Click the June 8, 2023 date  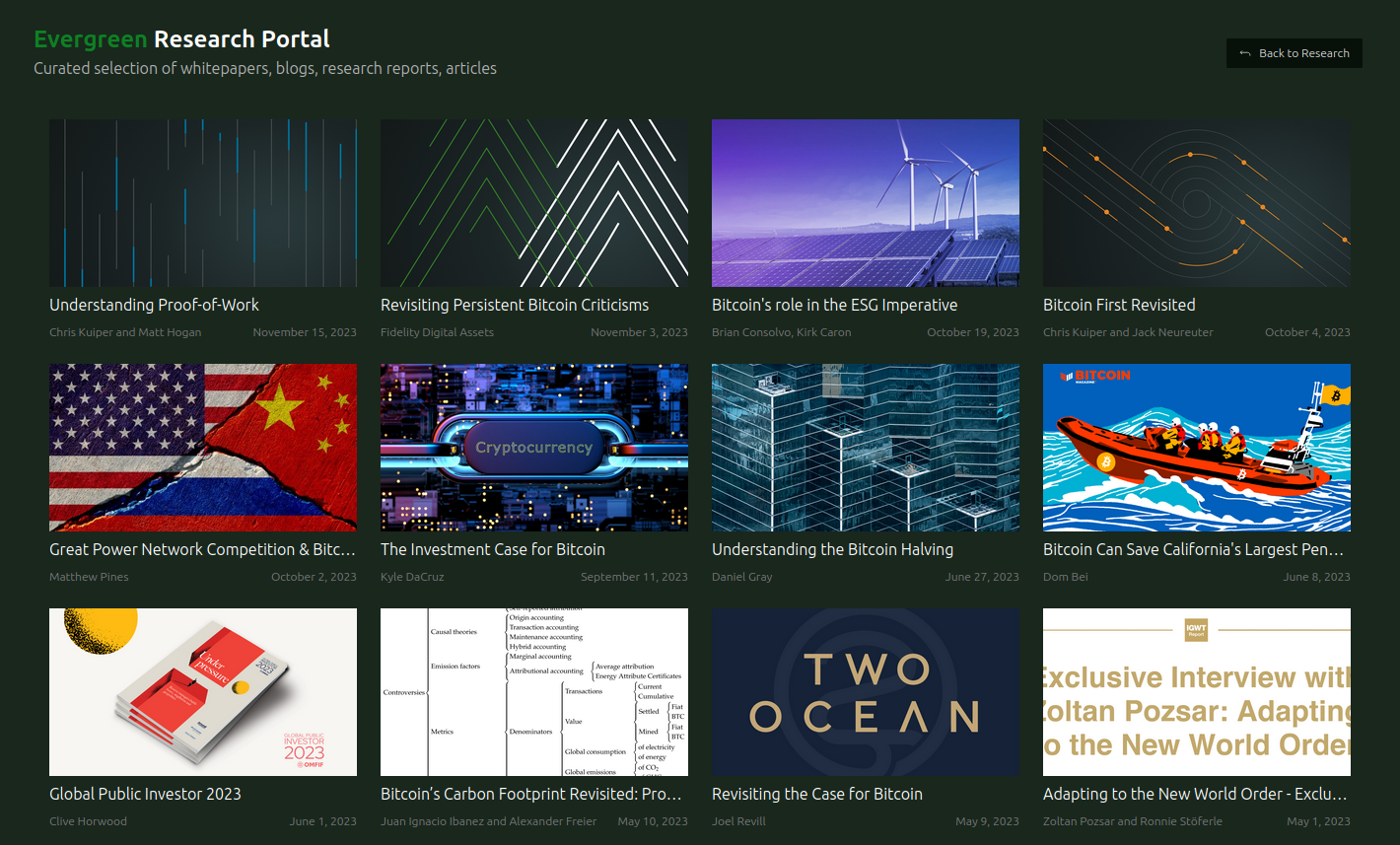click(x=1317, y=577)
